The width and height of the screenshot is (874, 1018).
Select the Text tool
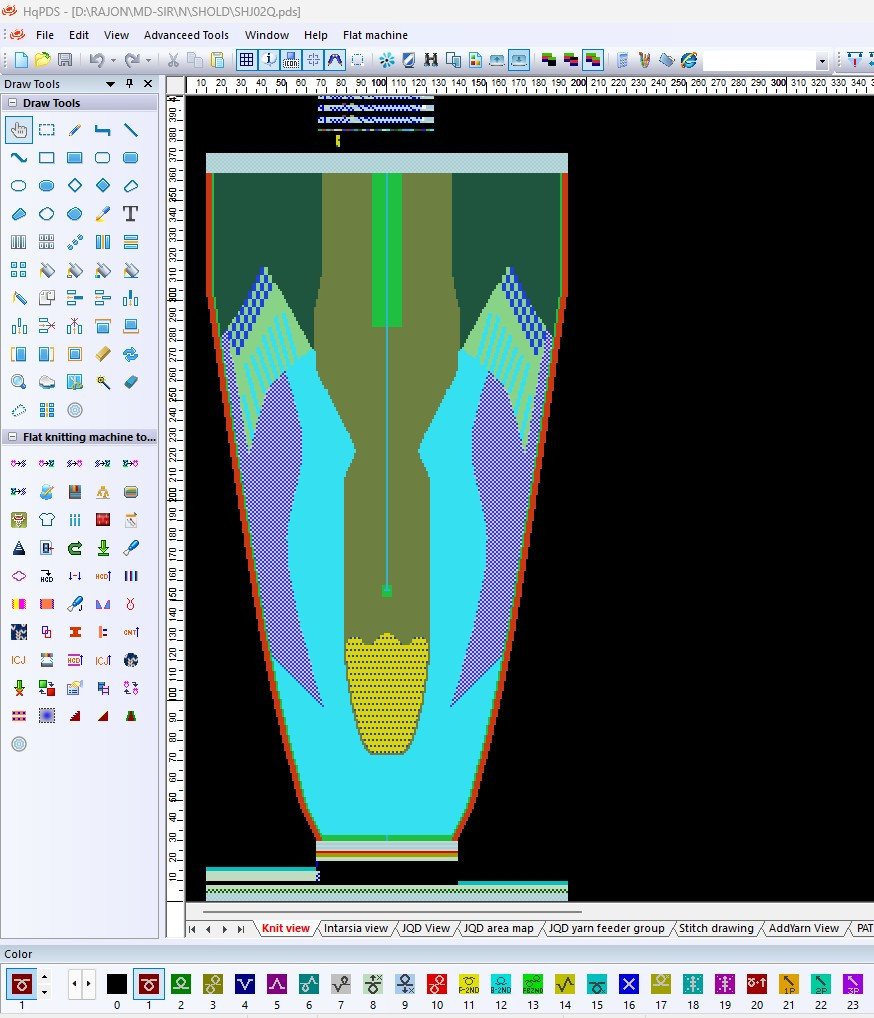click(x=130, y=214)
